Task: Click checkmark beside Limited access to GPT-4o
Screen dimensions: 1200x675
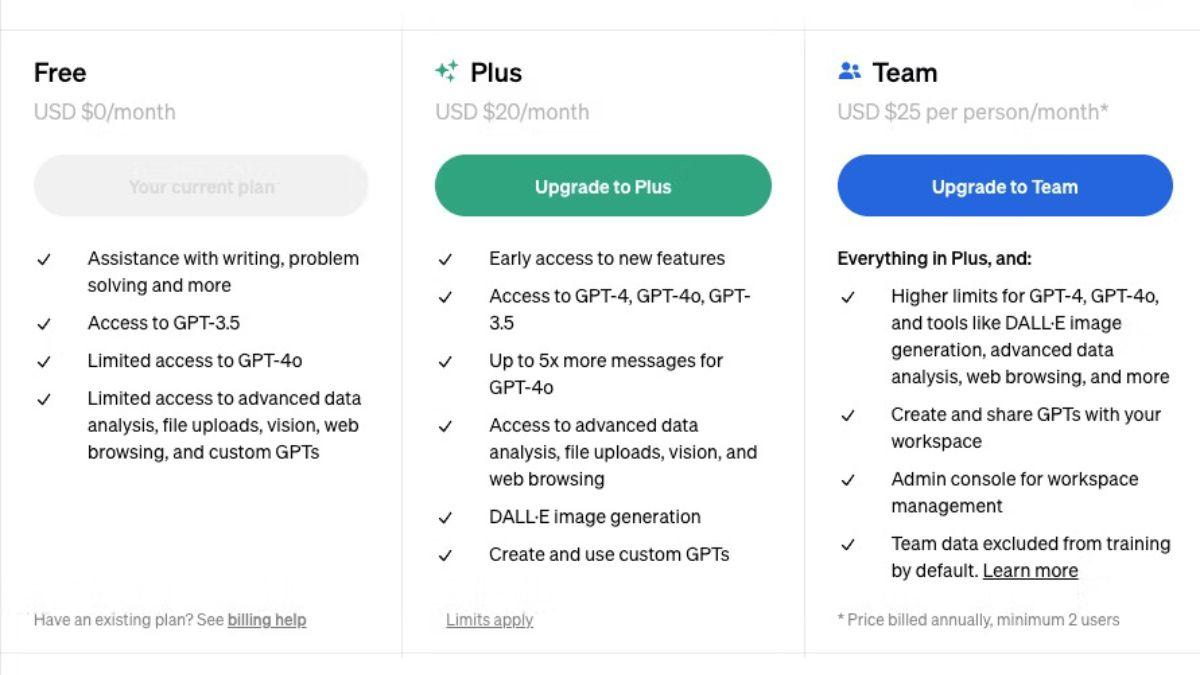Action: tap(44, 361)
